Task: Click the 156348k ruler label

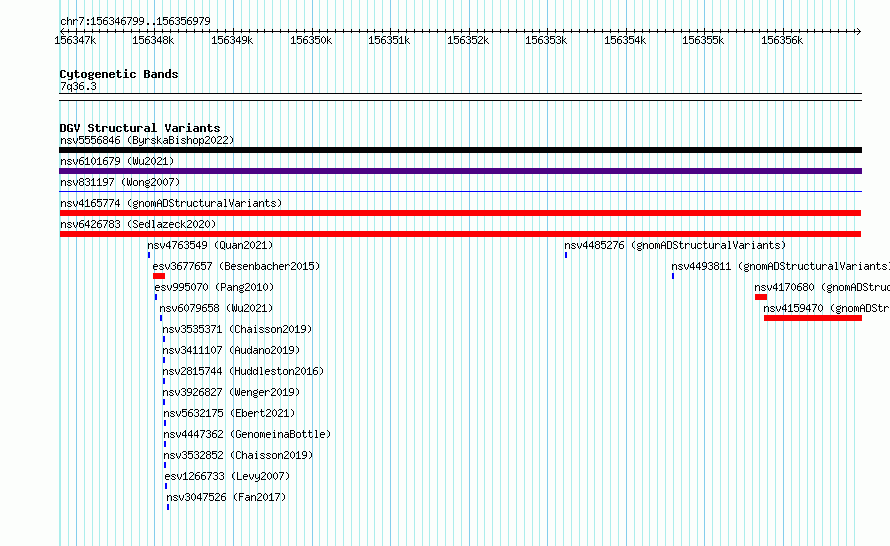Action: pyautogui.click(x=153, y=40)
